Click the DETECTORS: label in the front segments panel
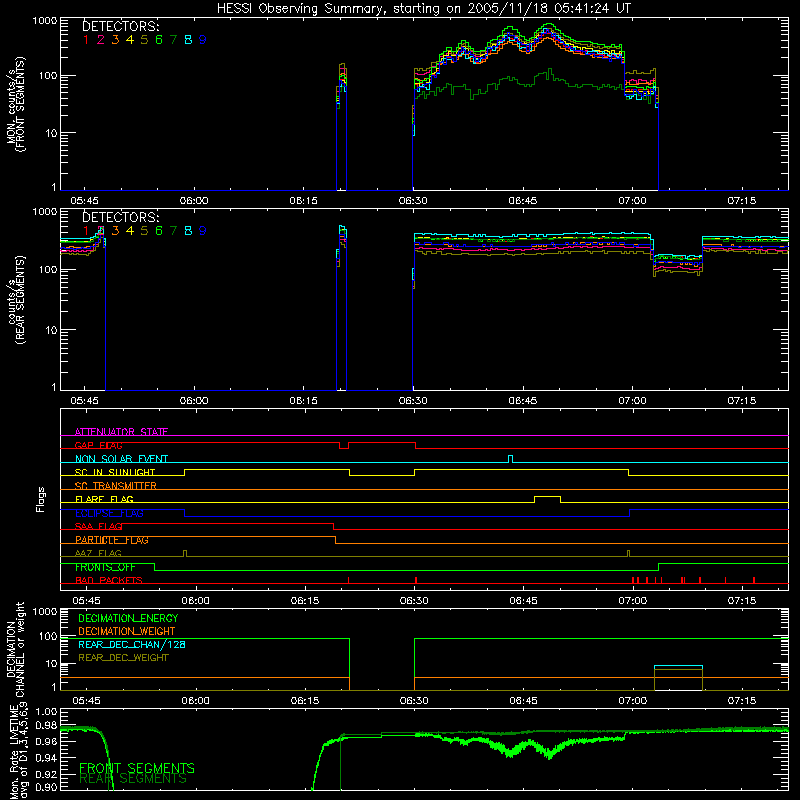The width and height of the screenshot is (800, 800). click(120, 26)
